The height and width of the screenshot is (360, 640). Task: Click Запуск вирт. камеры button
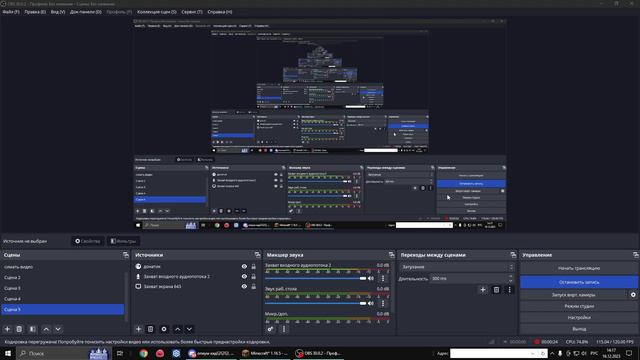point(573,295)
